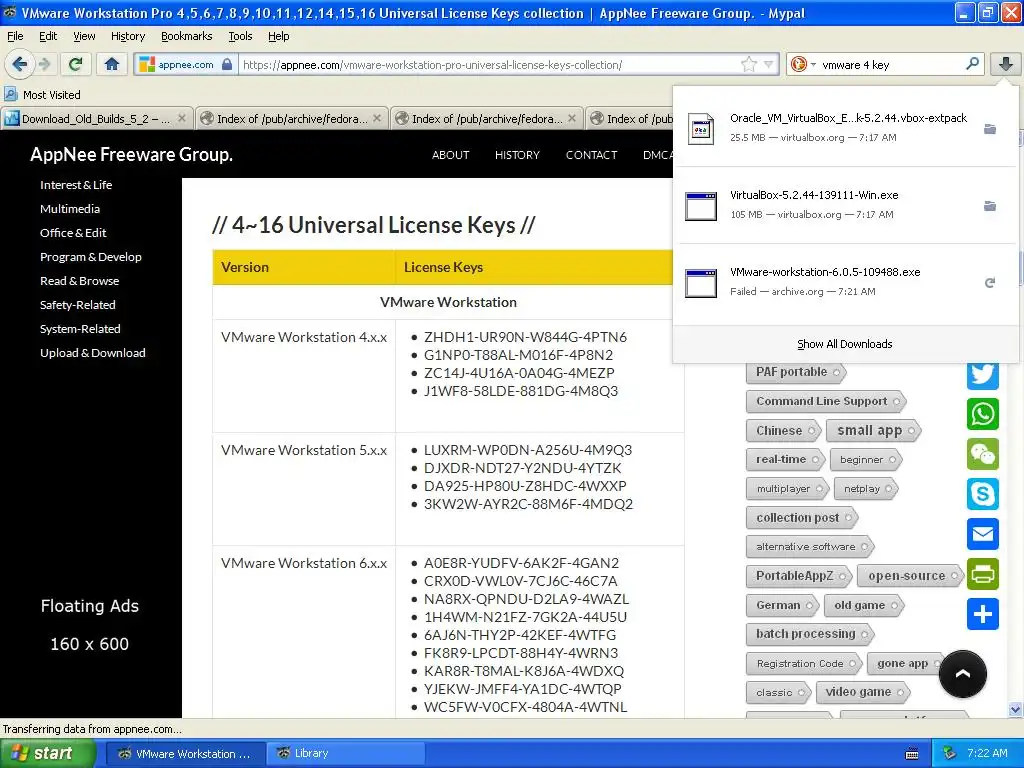Click the page scrollbar down arrow
This screenshot has height=768, width=1024.
(x=1016, y=709)
